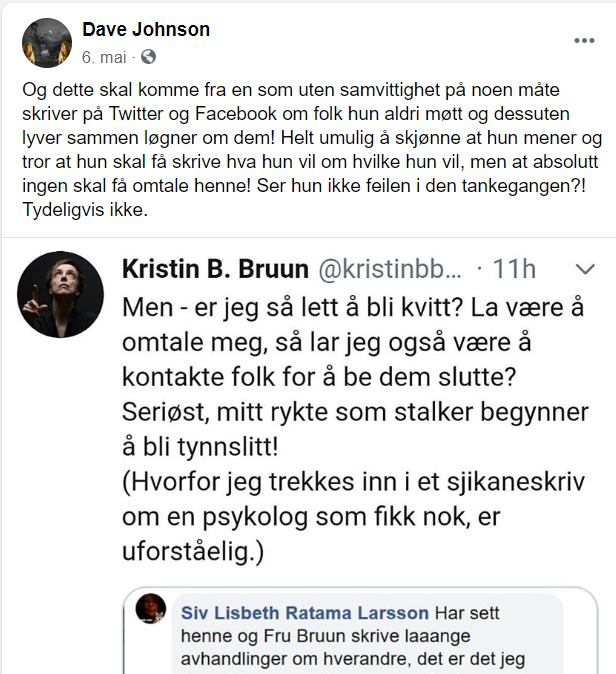The height and width of the screenshot is (674, 616).
Task: Expand the tweet chevron dropdown menu
Action: coord(585,269)
